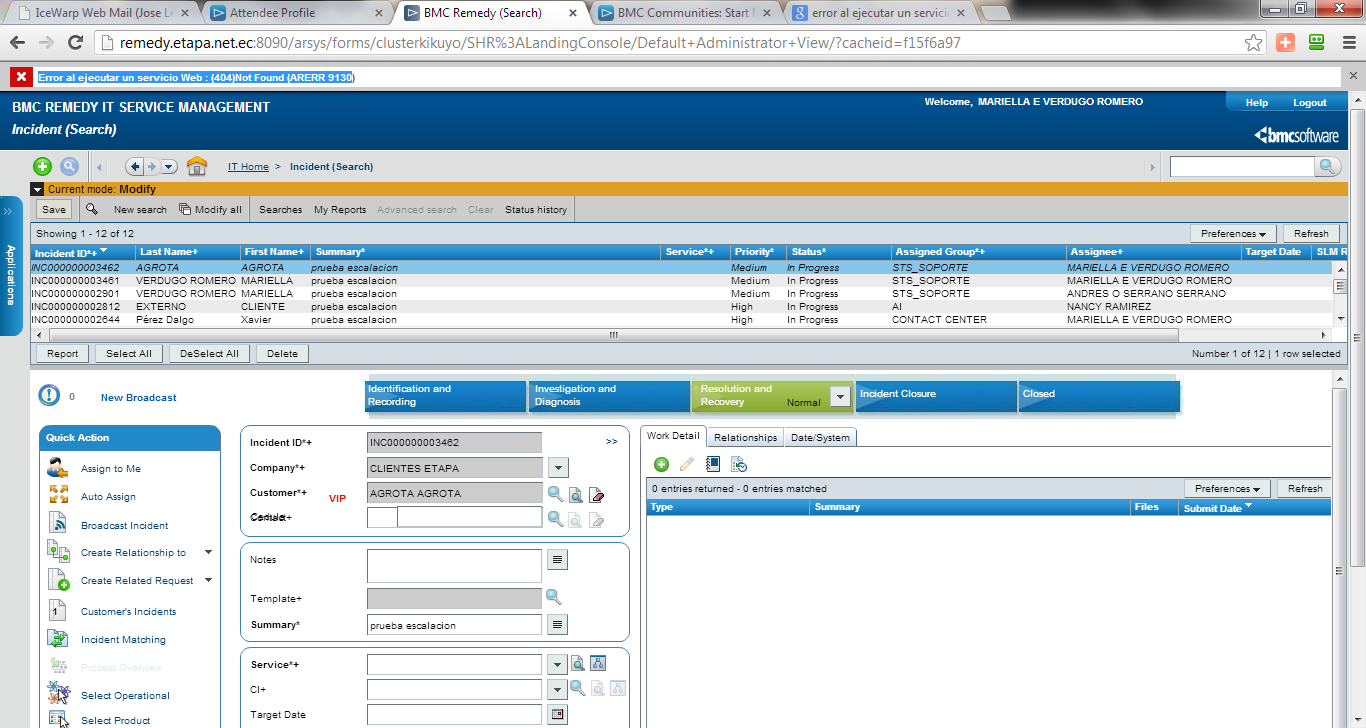This screenshot has width=1366, height=728.
Task: Click the Customer's Incidents icon
Action: (x=58, y=610)
